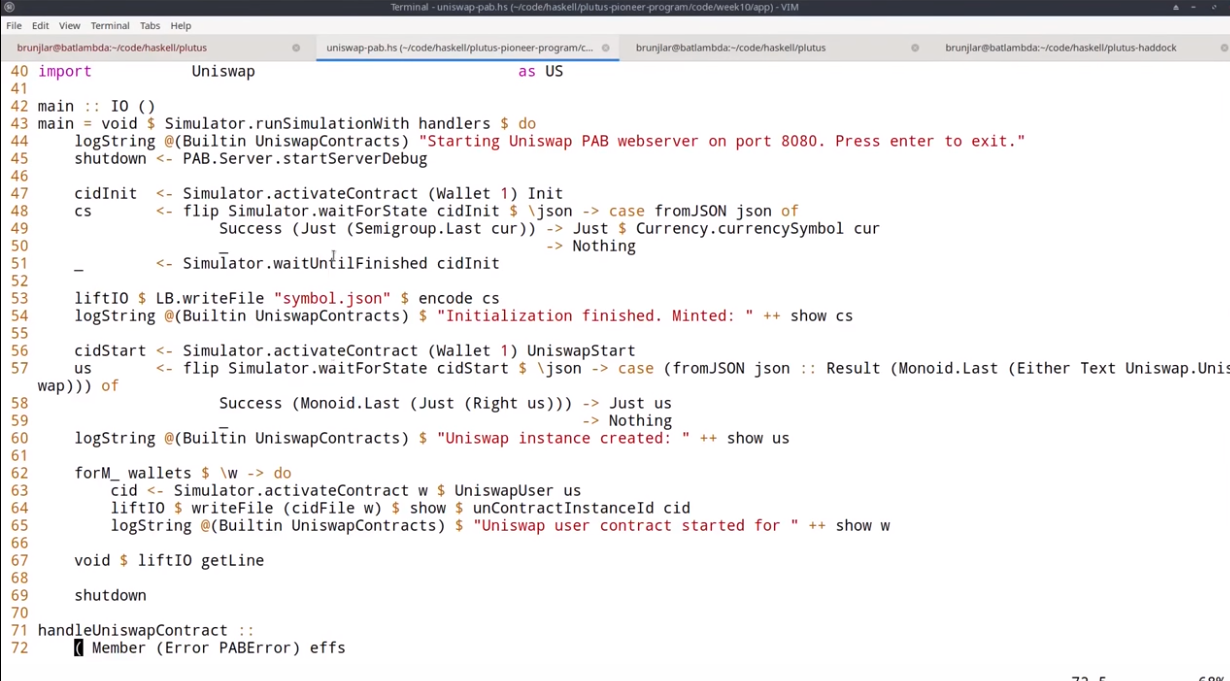Screen dimensions: 1230x681
Task: Select the uniswap-pab.hs VIM tab
Action: tap(459, 48)
